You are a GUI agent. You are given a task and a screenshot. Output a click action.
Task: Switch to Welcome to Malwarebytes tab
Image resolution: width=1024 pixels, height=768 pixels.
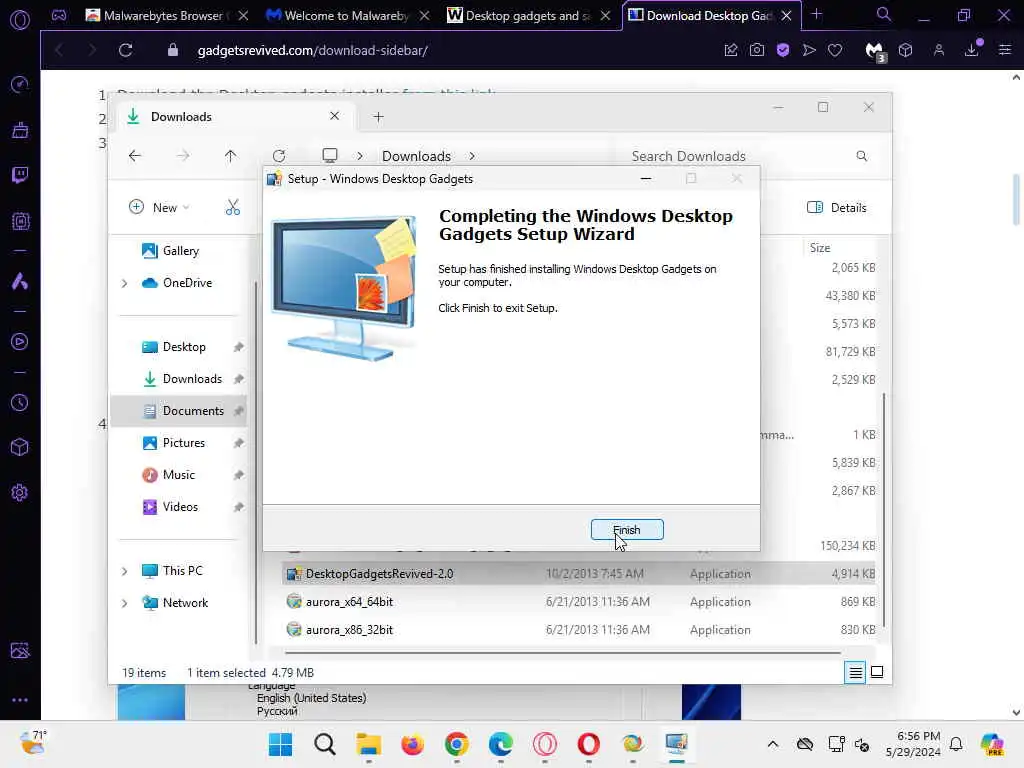point(346,15)
